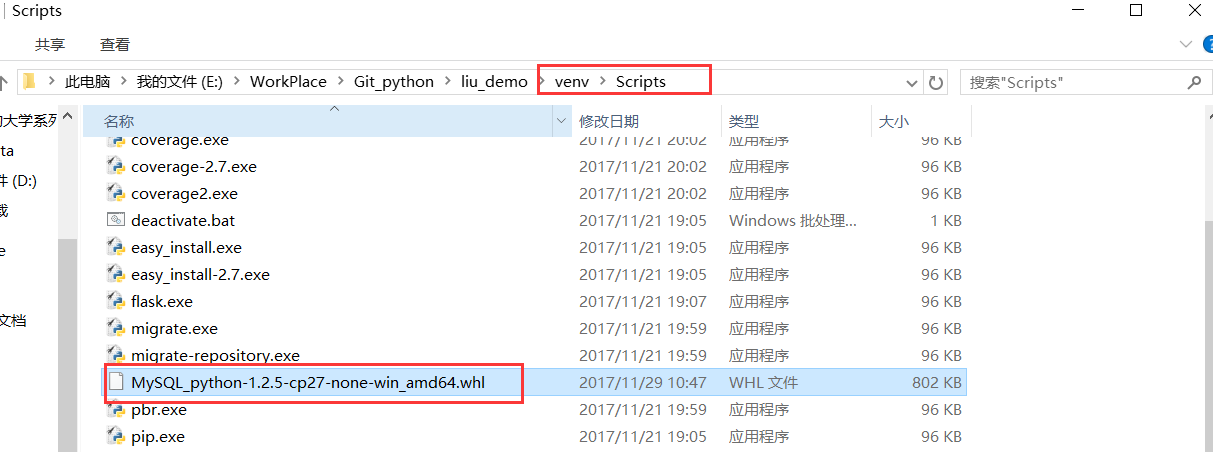
Task: Select the easy_install.exe icon
Action: 116,247
